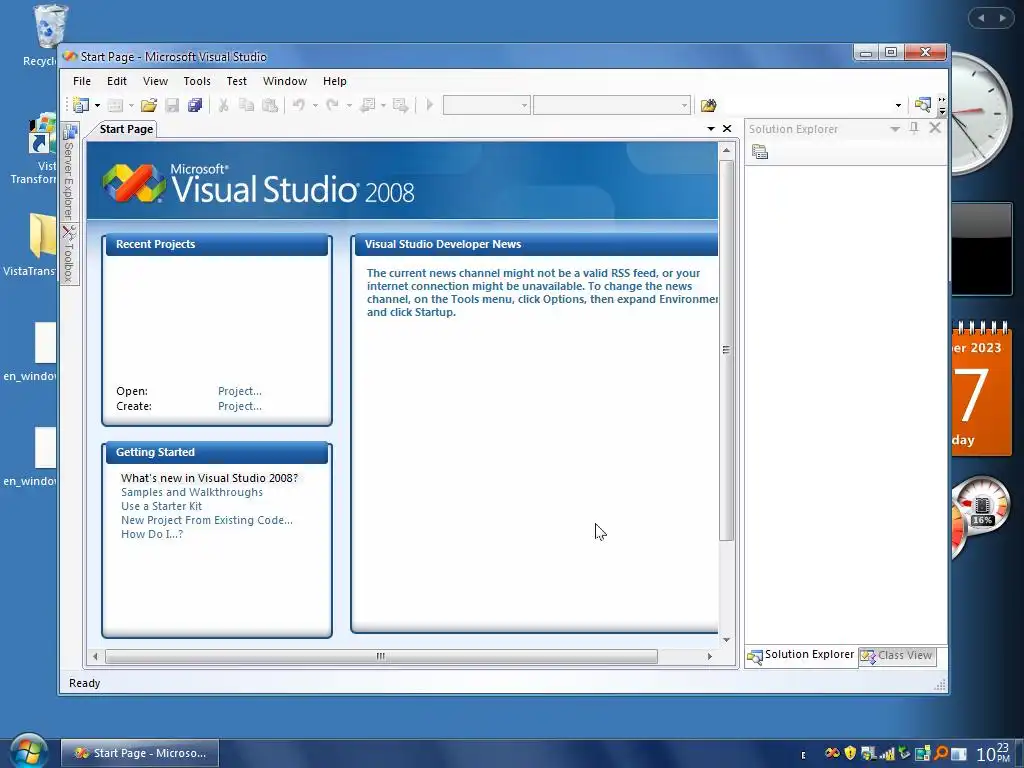Click the Cut scissors icon
The width and height of the screenshot is (1024, 768).
tap(223, 105)
